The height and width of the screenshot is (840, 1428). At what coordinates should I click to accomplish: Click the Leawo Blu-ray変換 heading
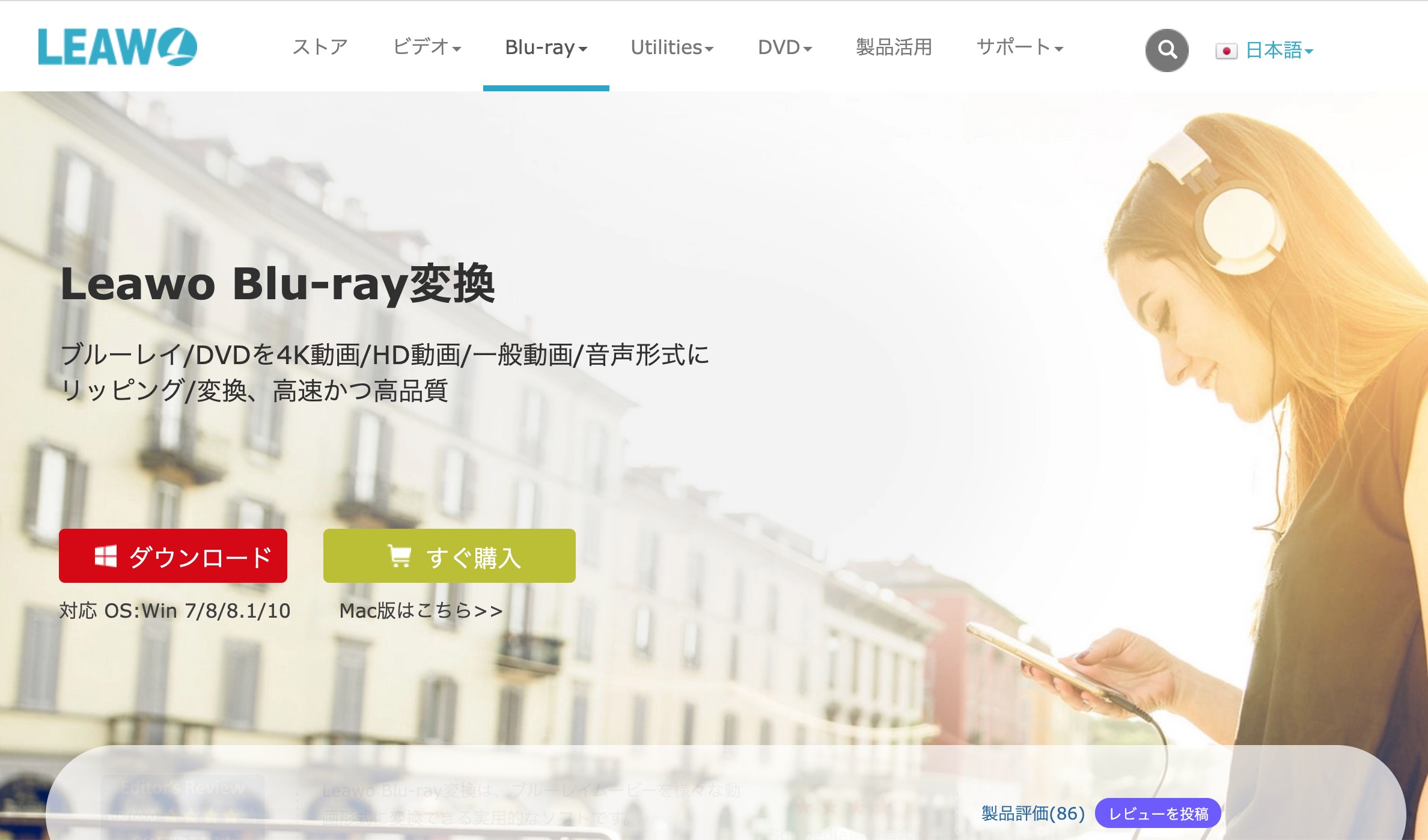(278, 284)
